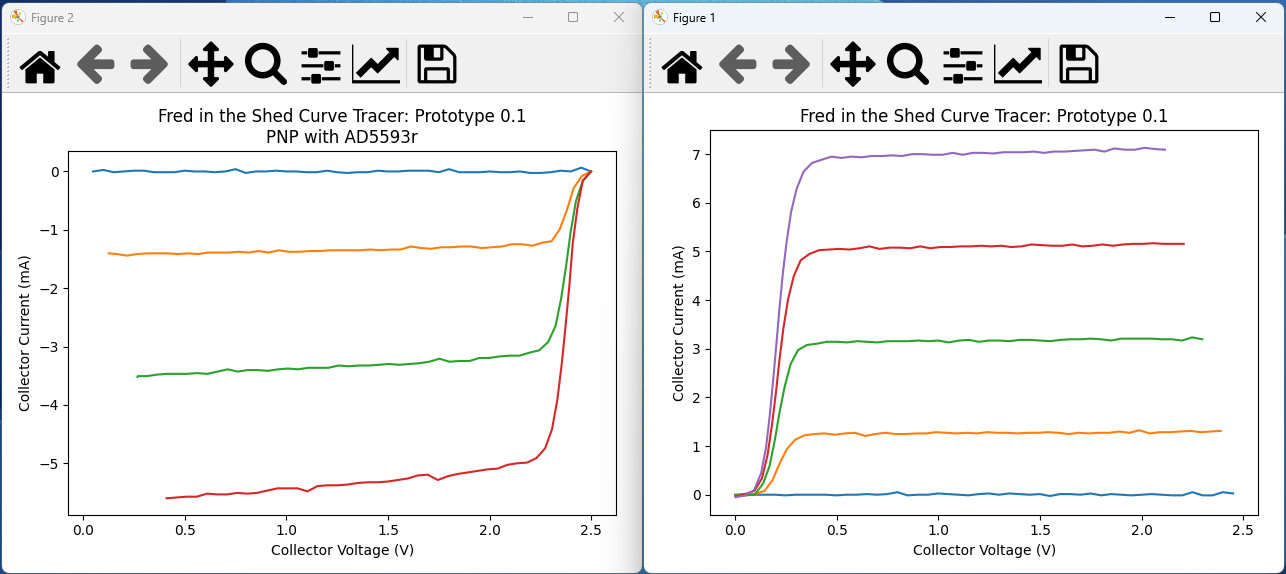1286x574 pixels.
Task: Save Figure 2 with the floppy icon
Action: (437, 64)
